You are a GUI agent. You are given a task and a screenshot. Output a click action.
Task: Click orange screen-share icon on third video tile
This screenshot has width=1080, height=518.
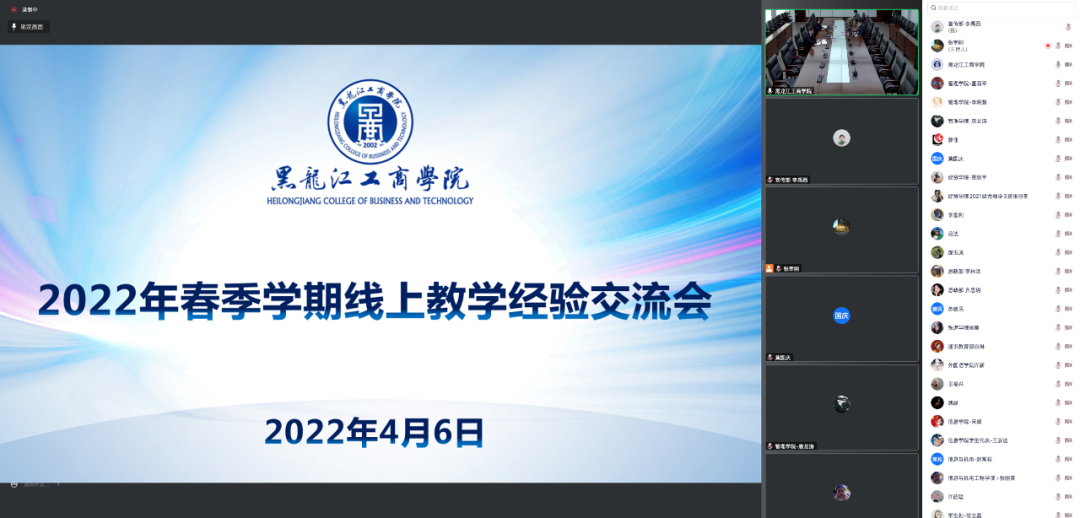769,268
